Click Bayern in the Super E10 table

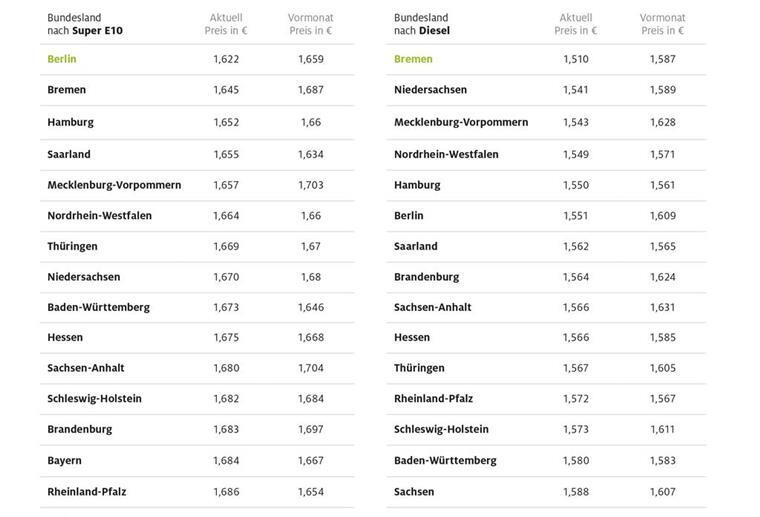(65, 460)
